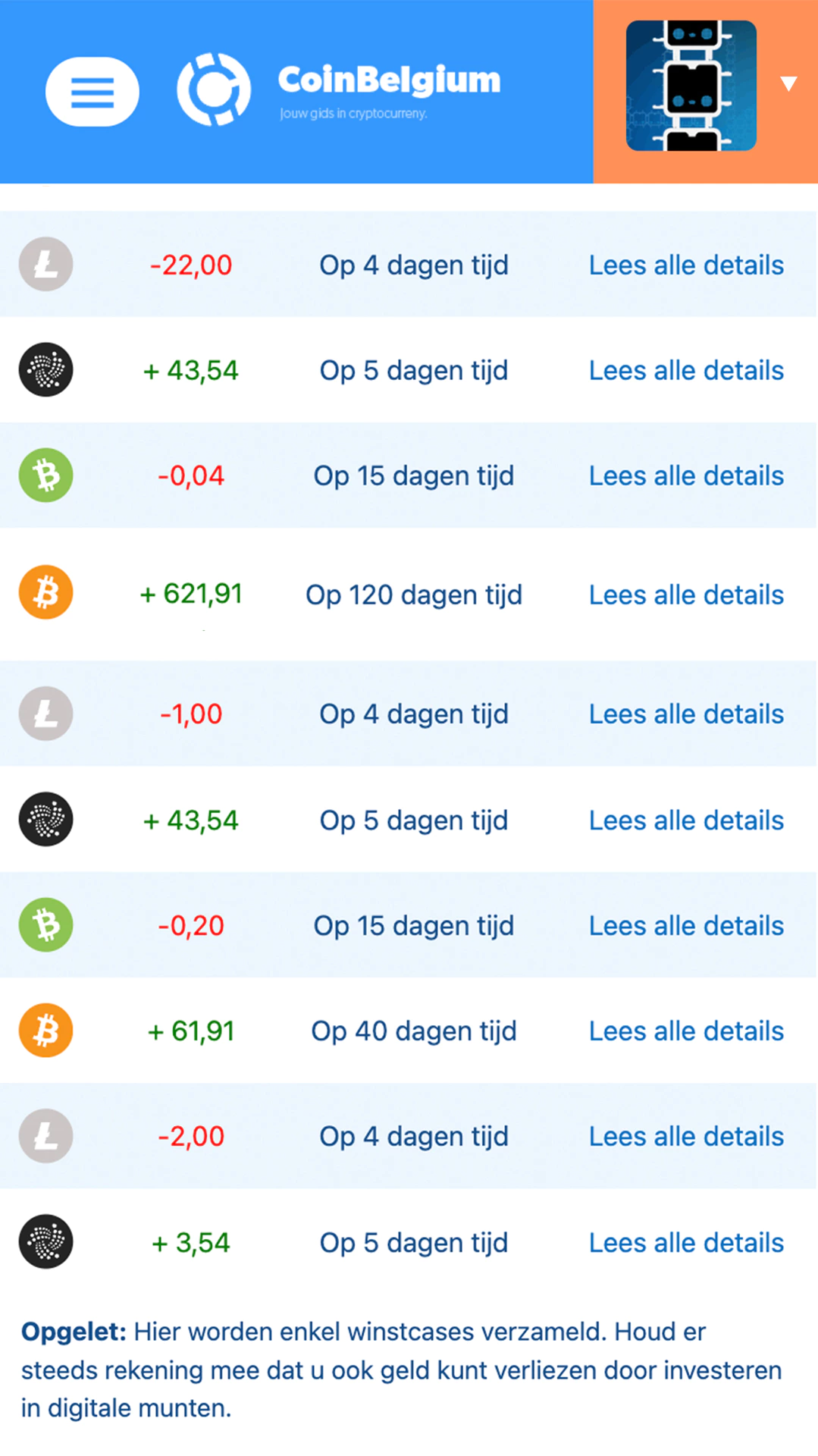
Task: Open "Lees alle details" for +3,54 row
Action: [686, 1243]
